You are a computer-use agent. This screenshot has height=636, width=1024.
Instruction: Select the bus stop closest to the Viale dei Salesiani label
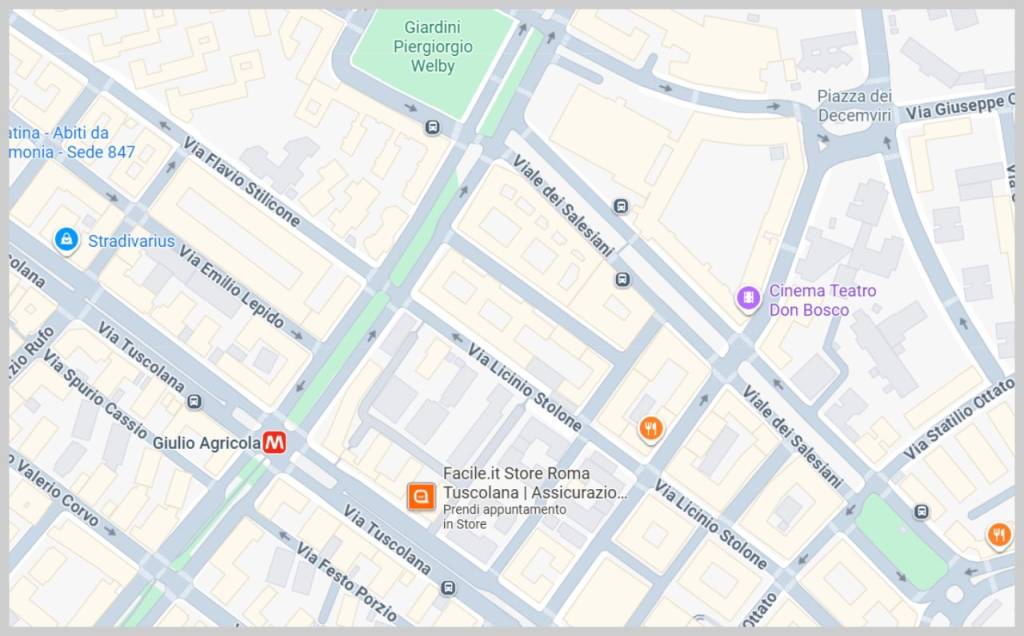tap(621, 206)
